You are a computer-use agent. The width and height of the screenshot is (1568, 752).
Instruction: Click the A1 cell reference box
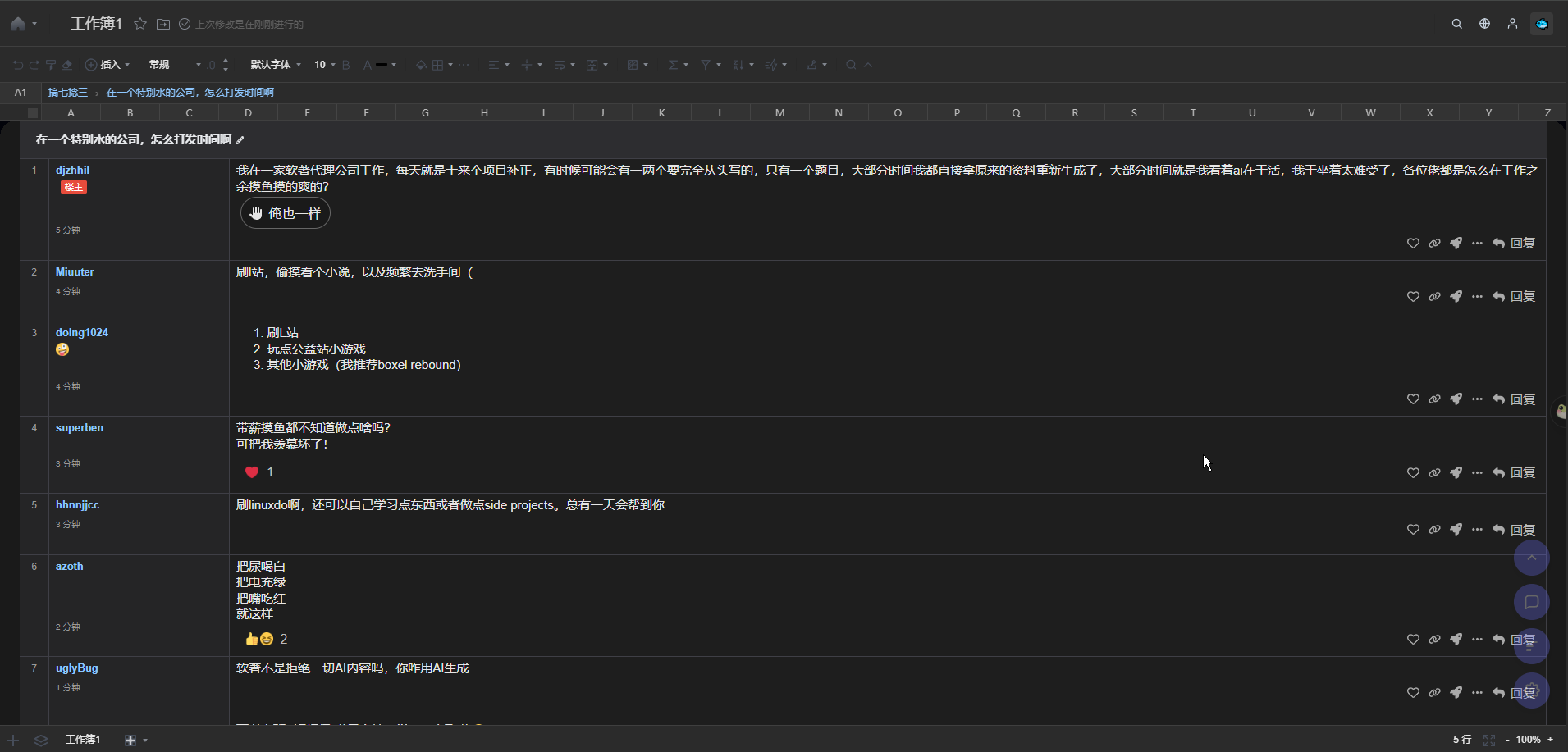coord(21,93)
